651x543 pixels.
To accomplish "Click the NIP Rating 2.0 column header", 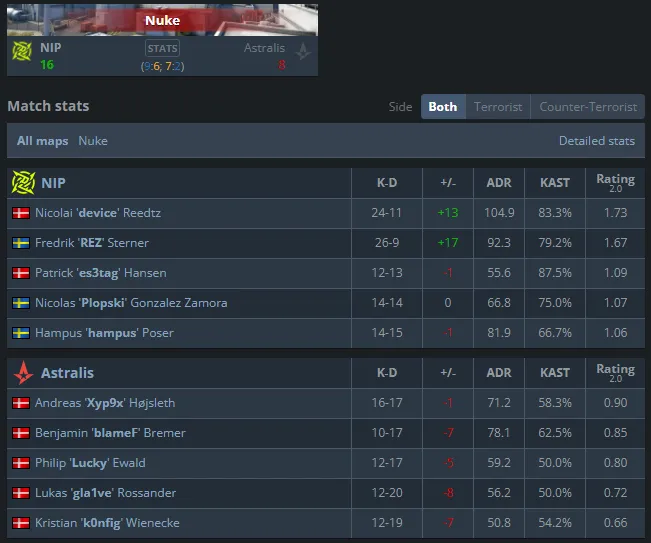I will 615,183.
